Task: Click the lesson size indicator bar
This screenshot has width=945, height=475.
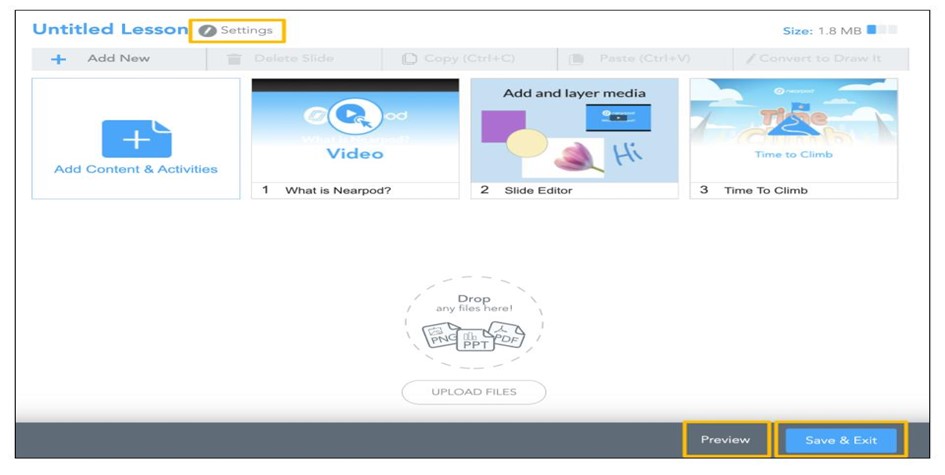Action: [x=882, y=30]
